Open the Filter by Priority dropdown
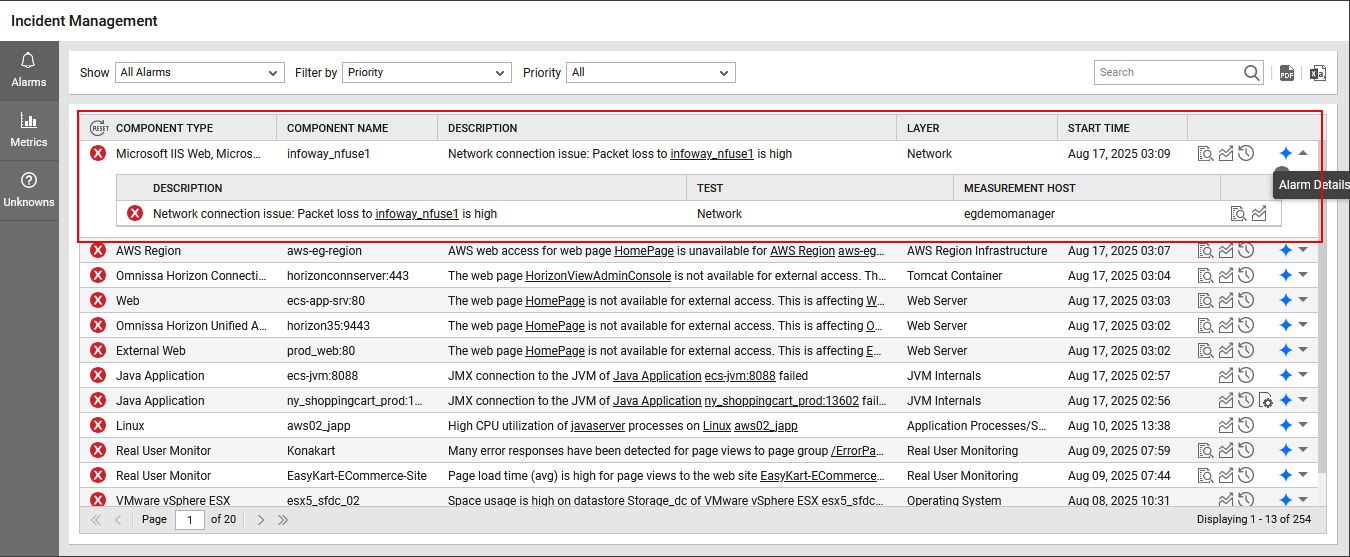The image size is (1350, 557). pos(427,73)
